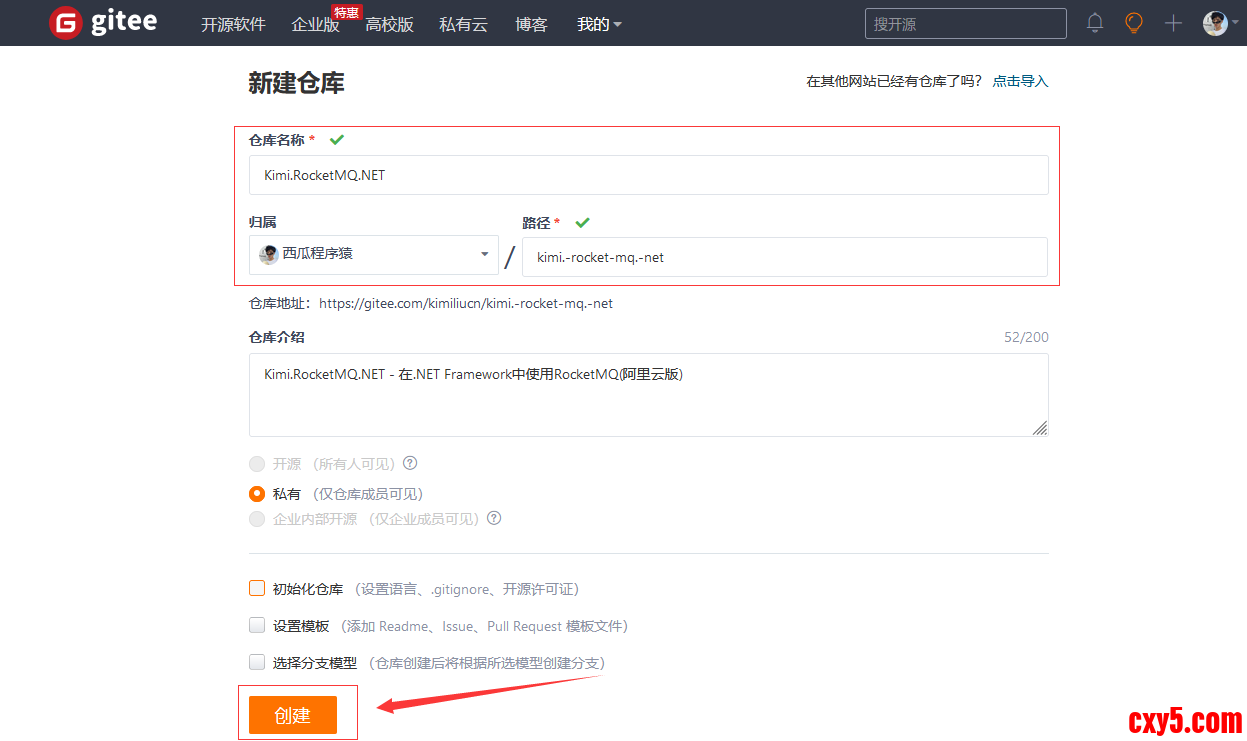Open the 企业版 navigation item

[315, 24]
